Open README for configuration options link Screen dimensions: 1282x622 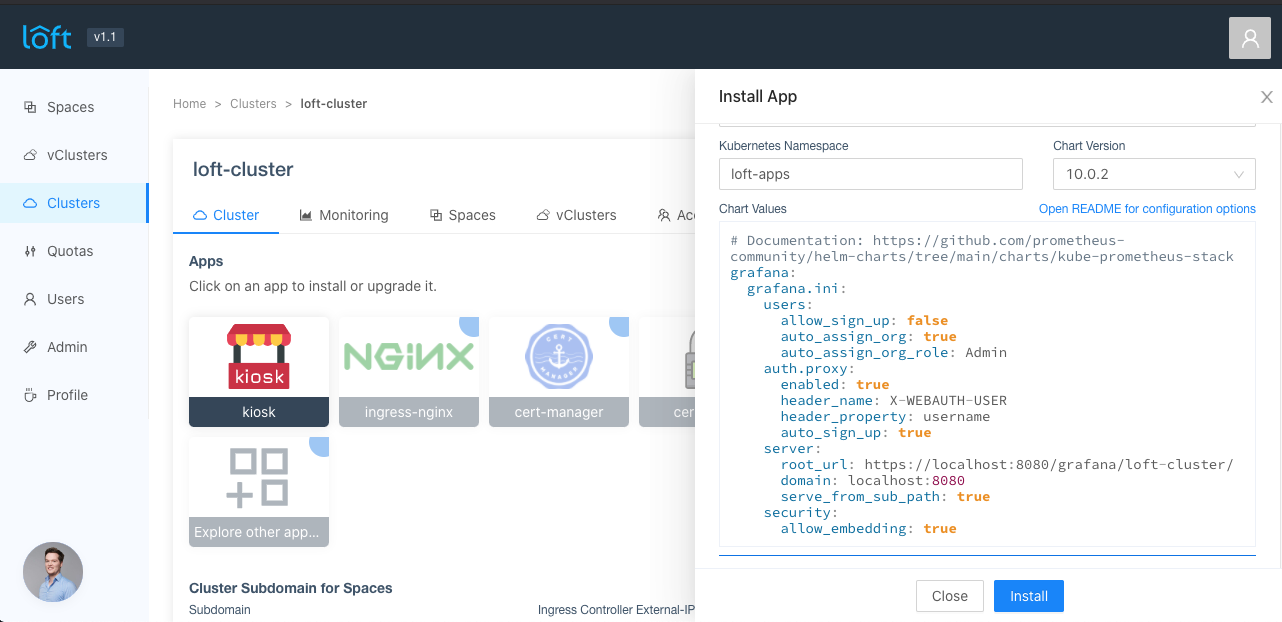point(1147,209)
